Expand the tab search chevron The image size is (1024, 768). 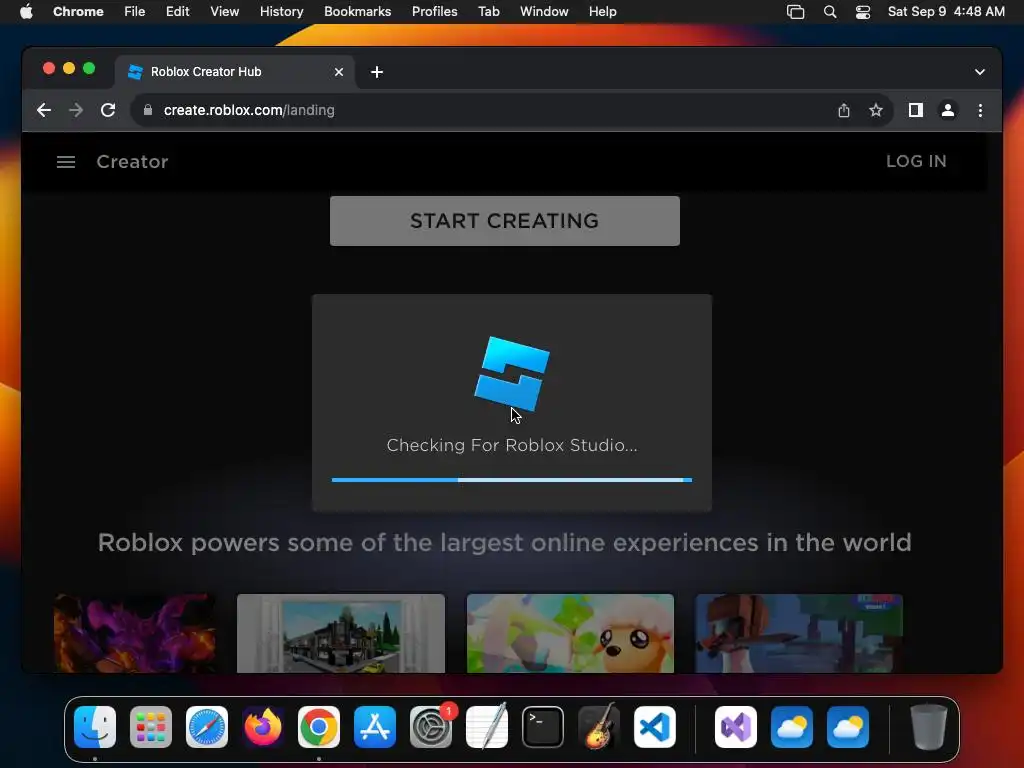[980, 72]
